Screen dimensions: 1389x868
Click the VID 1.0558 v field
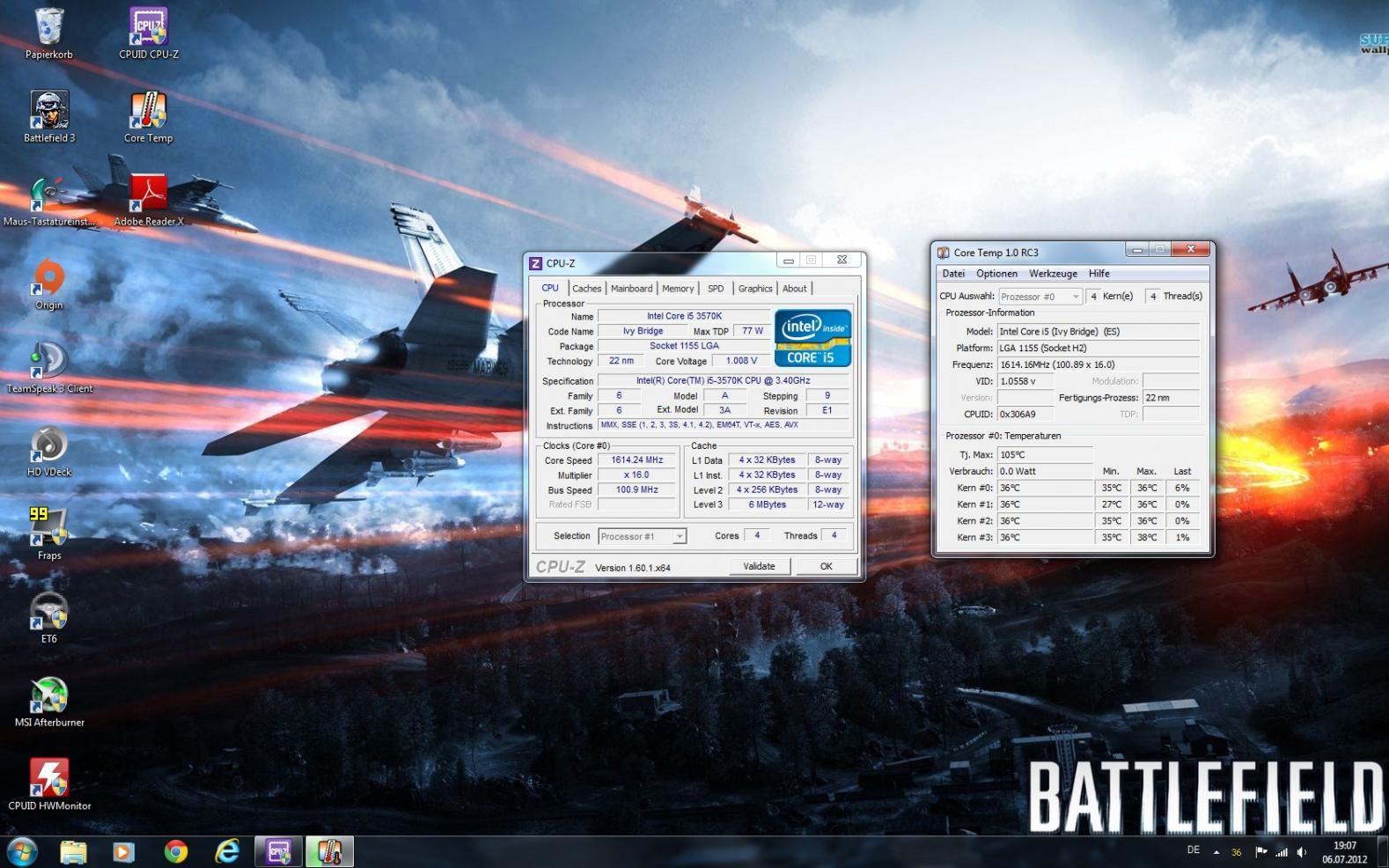(1025, 381)
